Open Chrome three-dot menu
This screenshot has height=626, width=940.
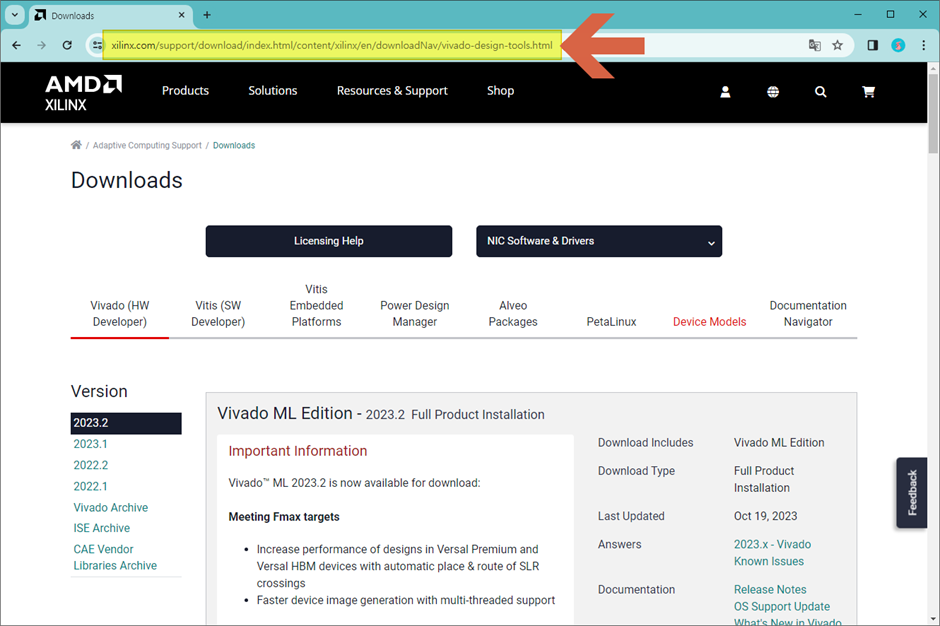point(923,46)
